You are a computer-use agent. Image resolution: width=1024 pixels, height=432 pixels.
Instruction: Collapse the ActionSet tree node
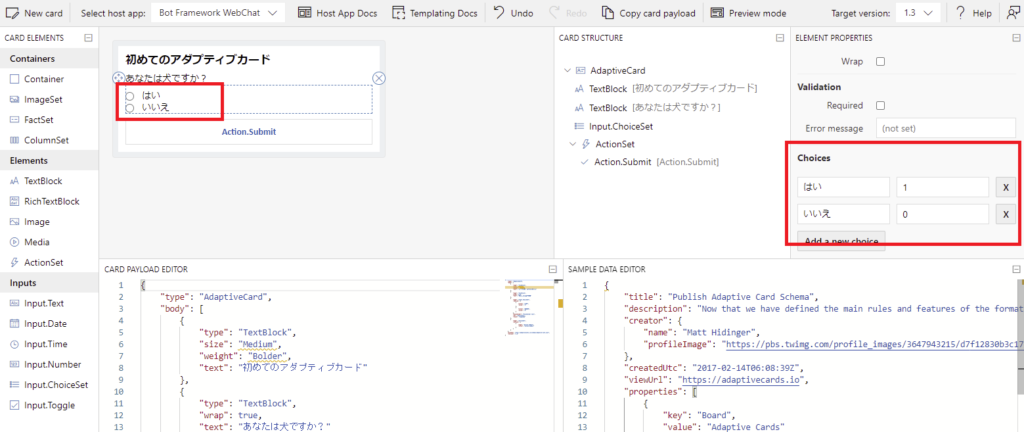(x=573, y=144)
